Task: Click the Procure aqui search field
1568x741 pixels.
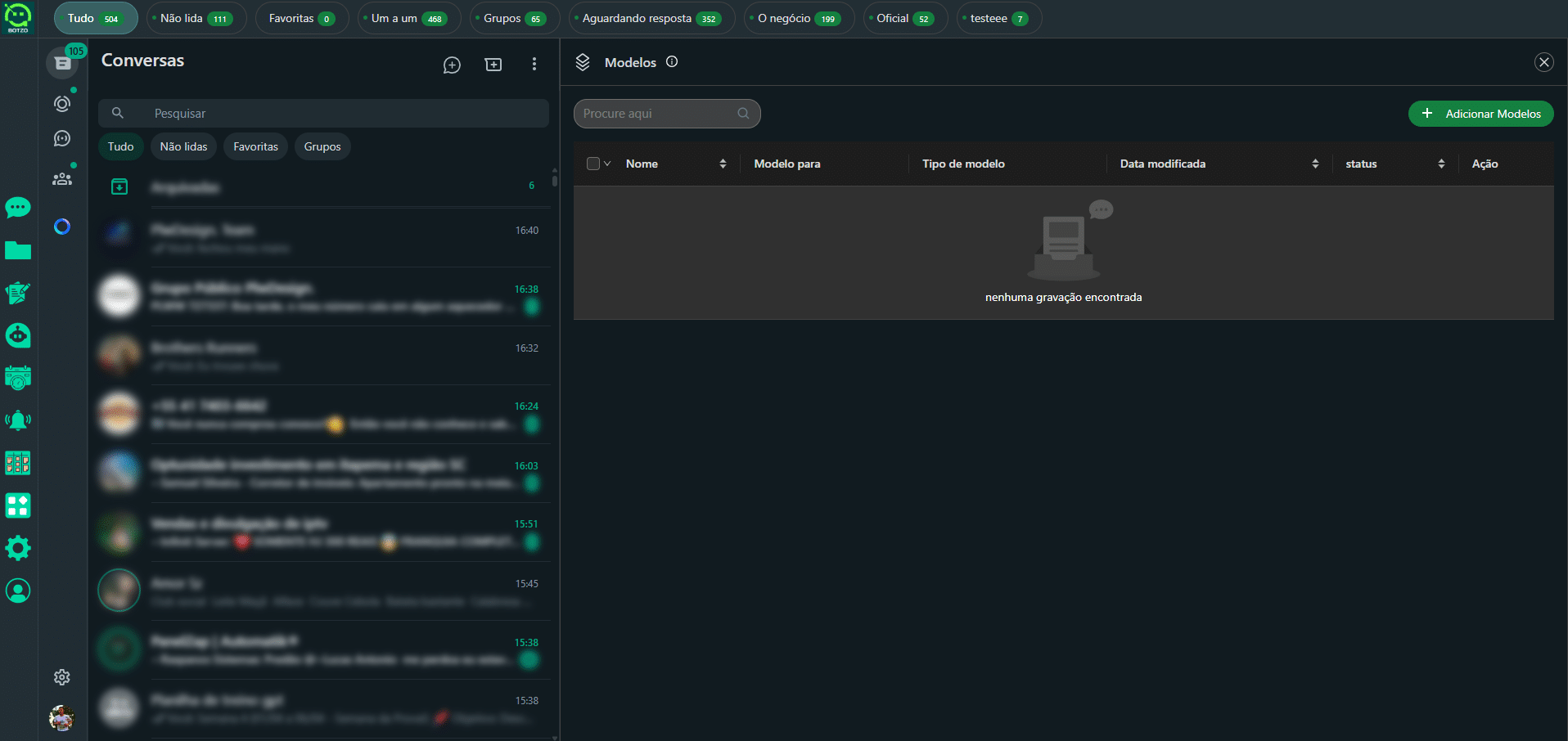Action: tap(657, 114)
